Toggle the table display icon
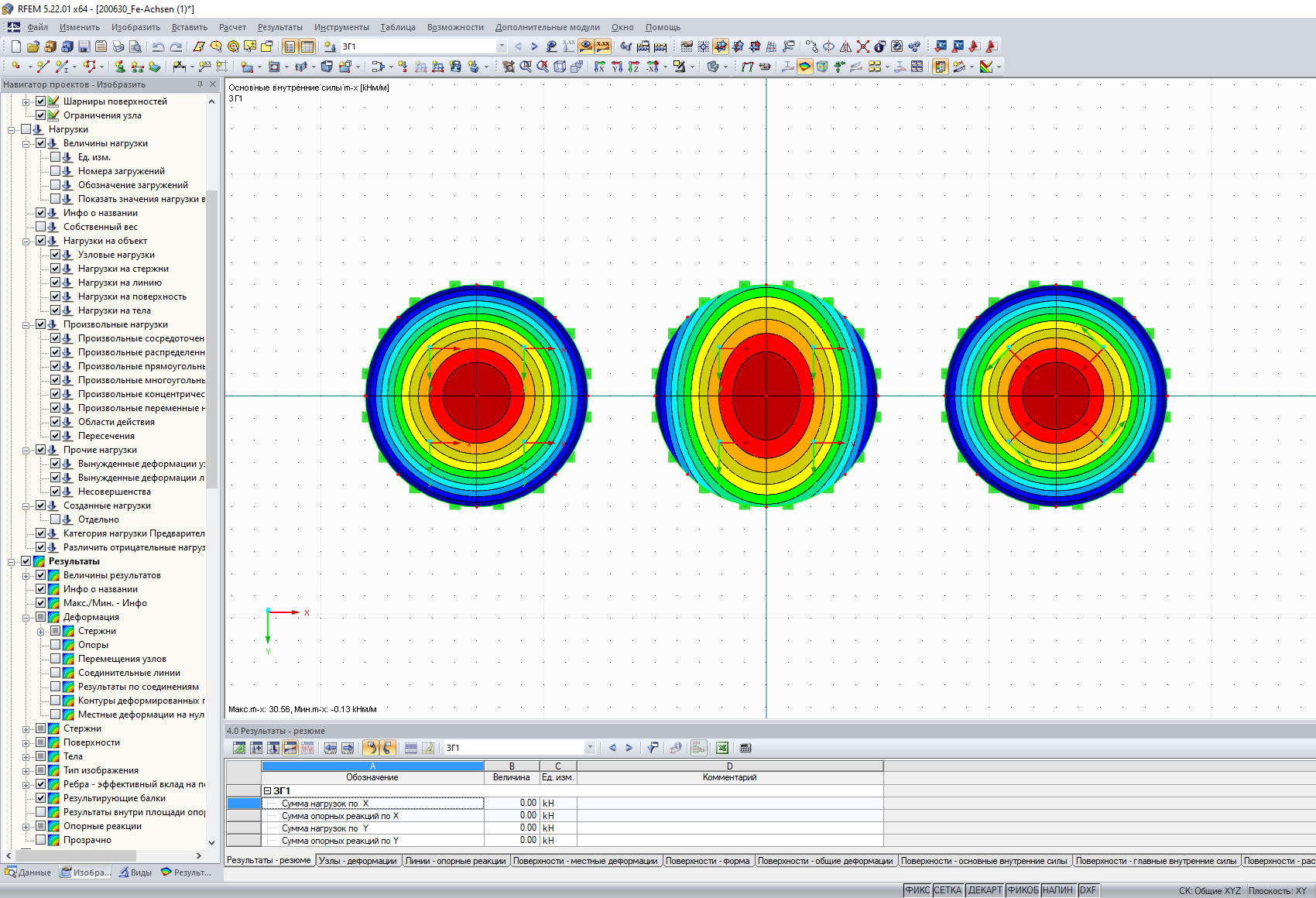 click(x=307, y=46)
